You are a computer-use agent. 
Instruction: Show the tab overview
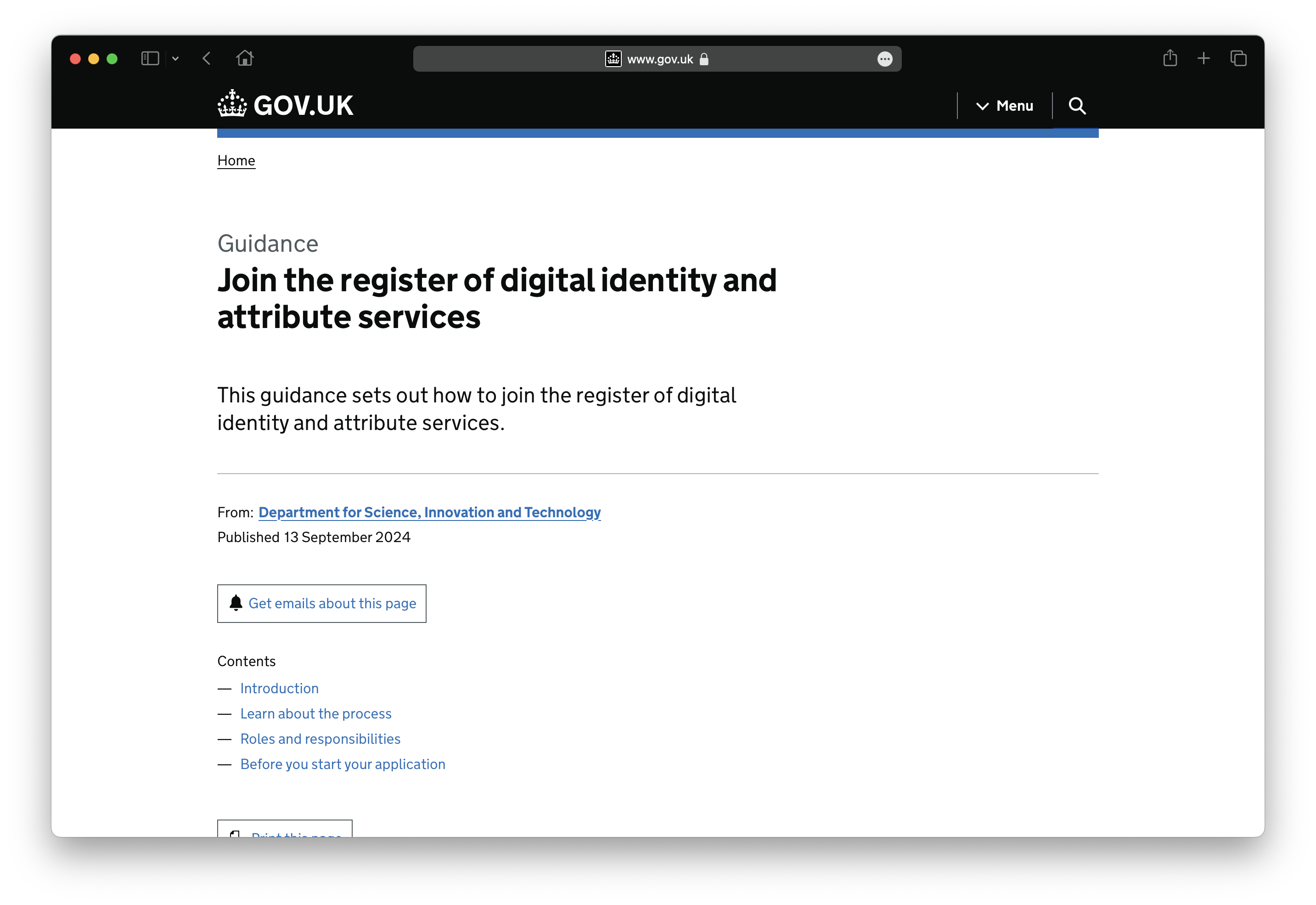[x=1238, y=58]
